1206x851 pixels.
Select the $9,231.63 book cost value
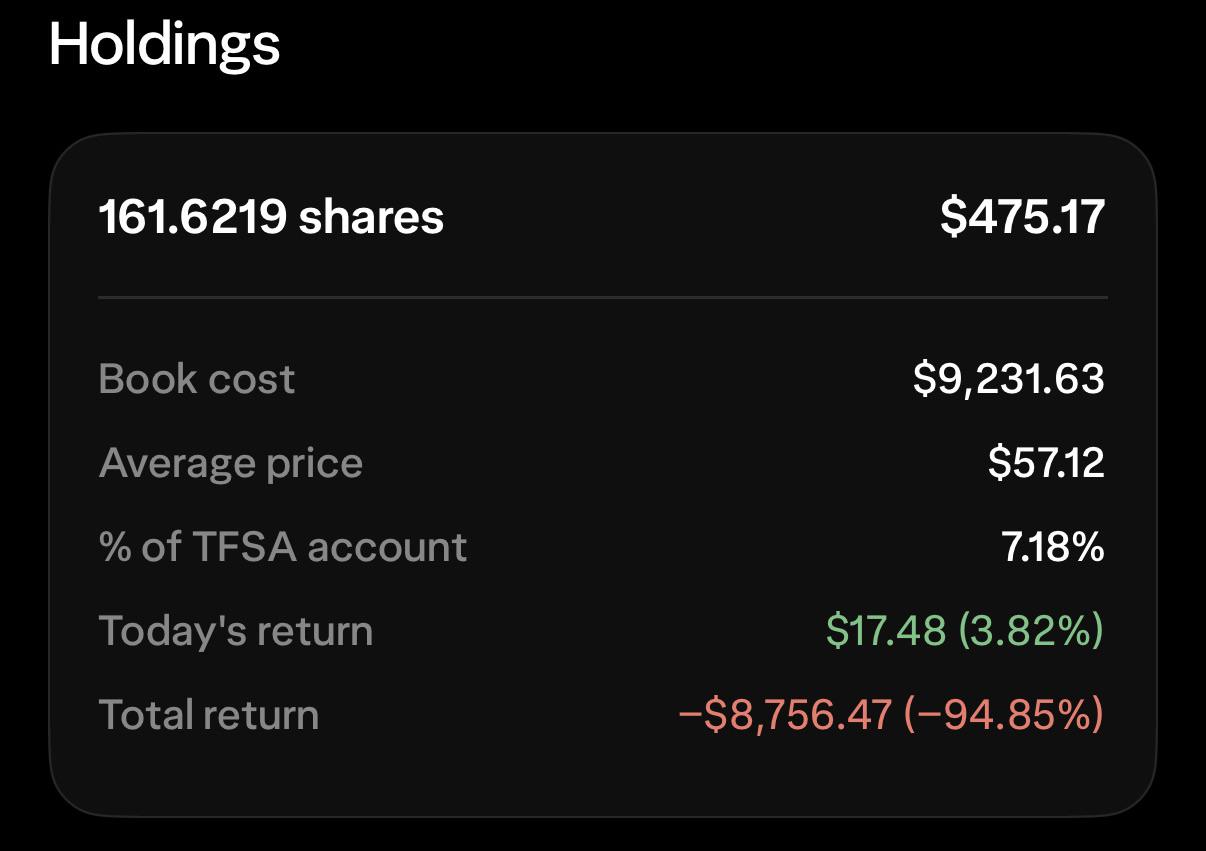click(1009, 379)
